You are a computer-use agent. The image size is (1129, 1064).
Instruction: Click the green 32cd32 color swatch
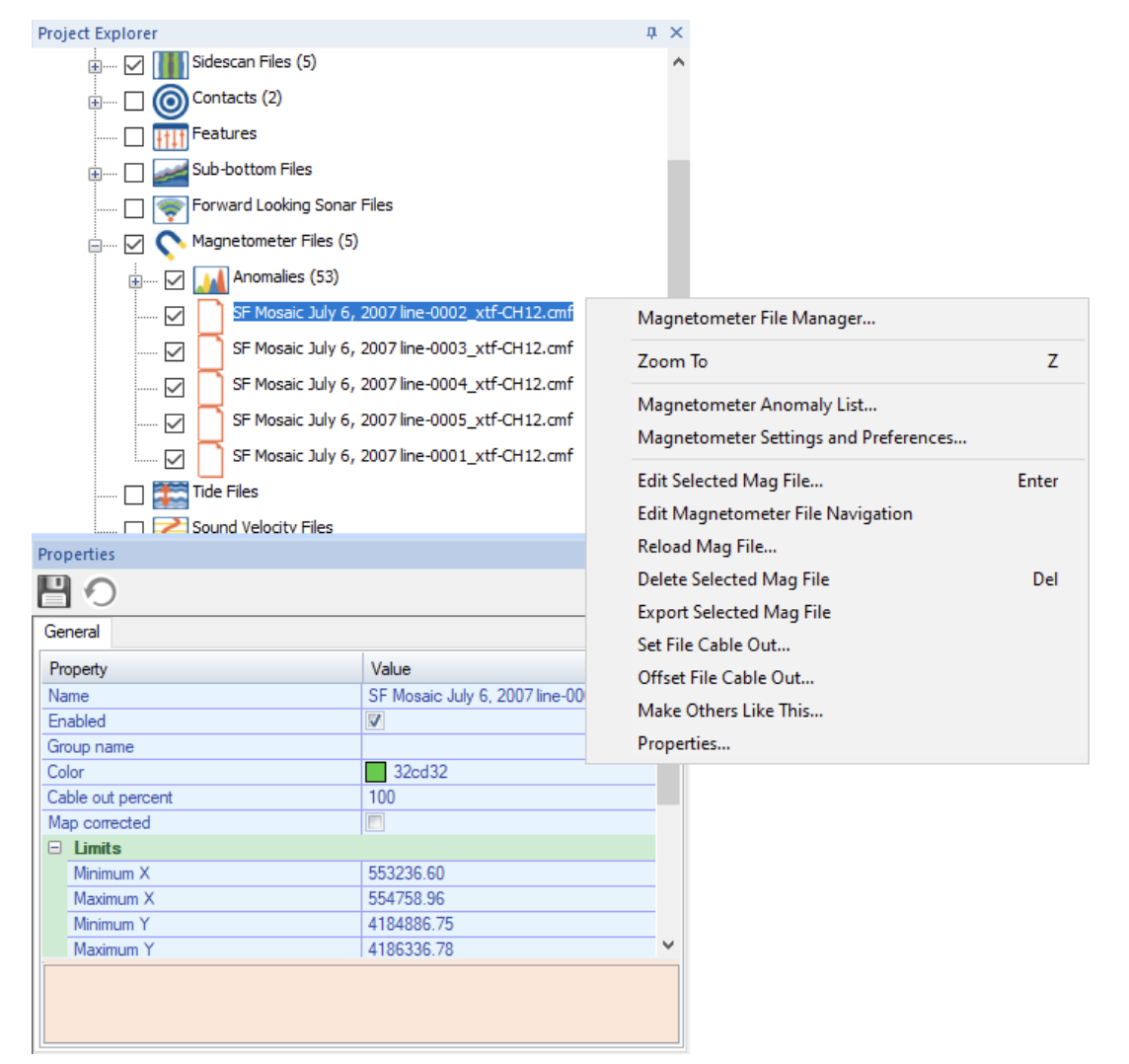pyautogui.click(x=376, y=772)
